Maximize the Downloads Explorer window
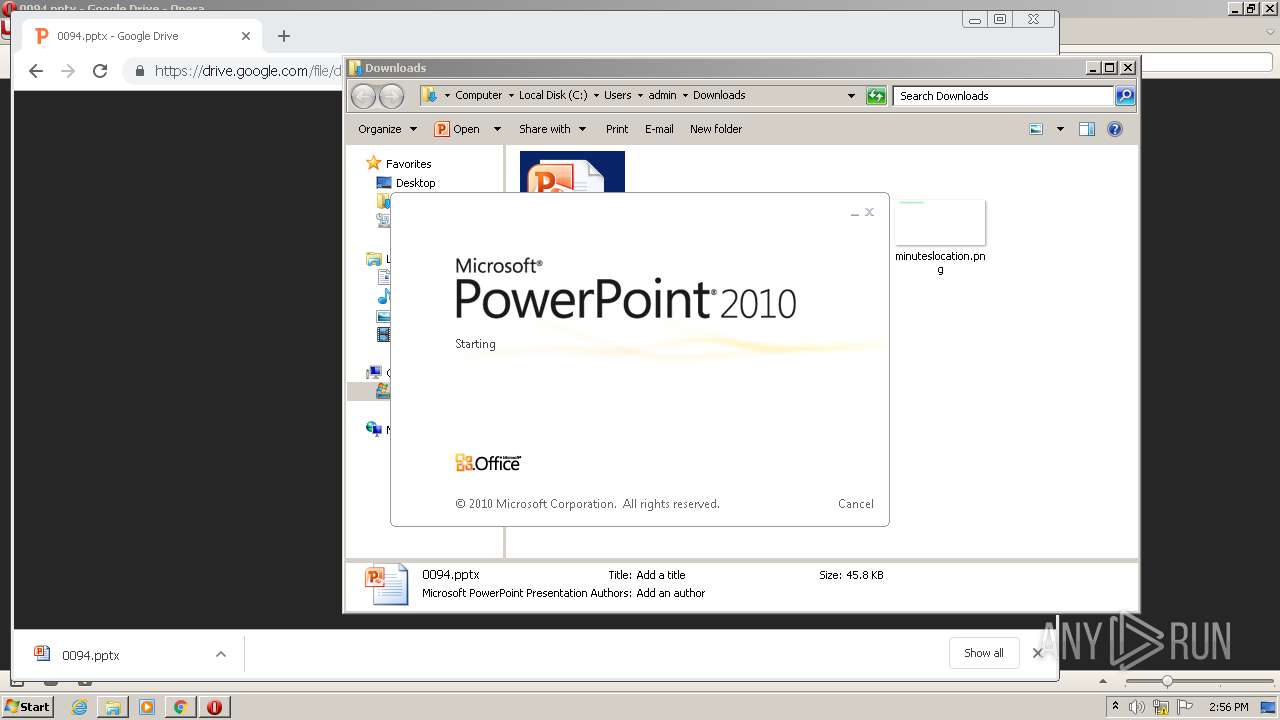This screenshot has height=720, width=1280. coord(1110,68)
